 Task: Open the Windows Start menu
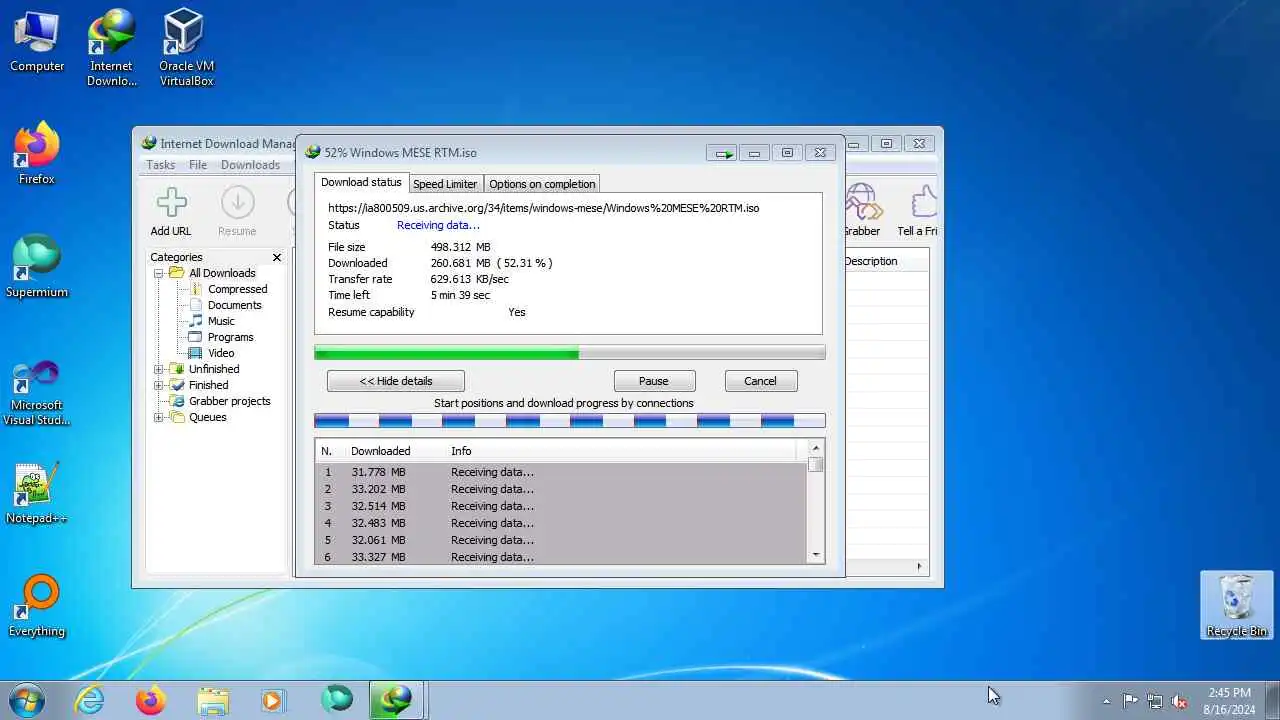[27, 700]
